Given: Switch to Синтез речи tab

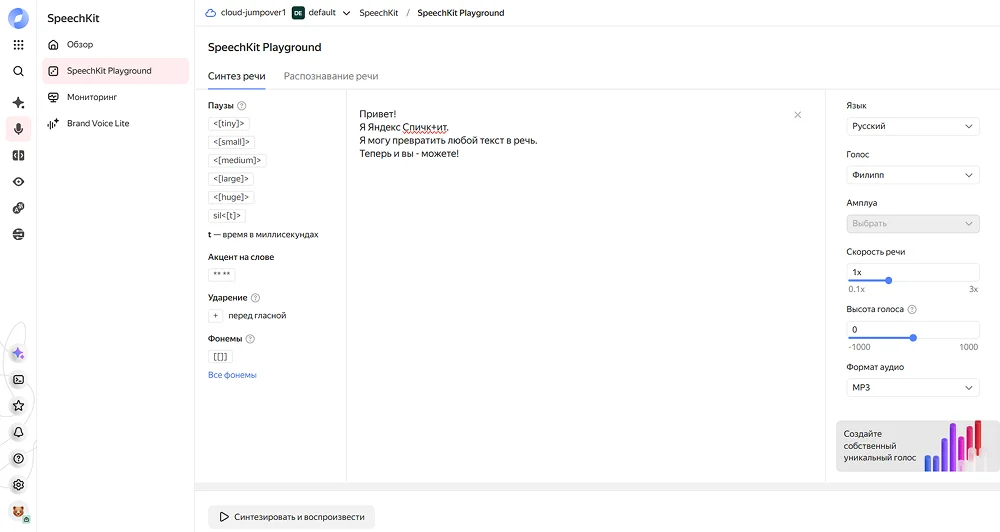Looking at the screenshot, I should coord(237,76).
